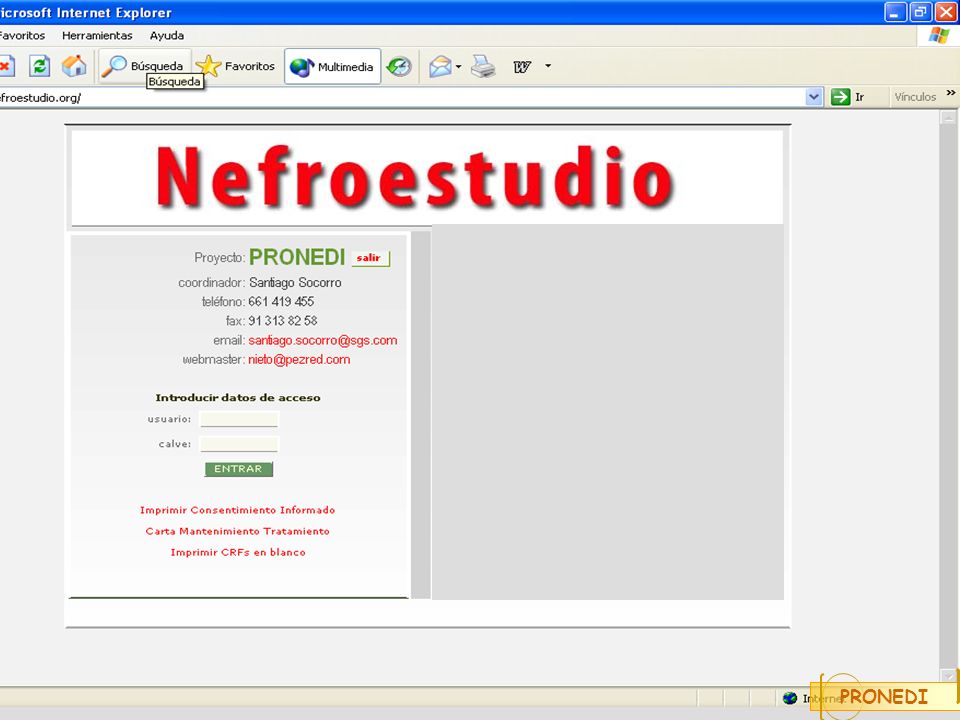Select the fax number 91 313 82 58
The image size is (960, 720).
click(x=283, y=321)
